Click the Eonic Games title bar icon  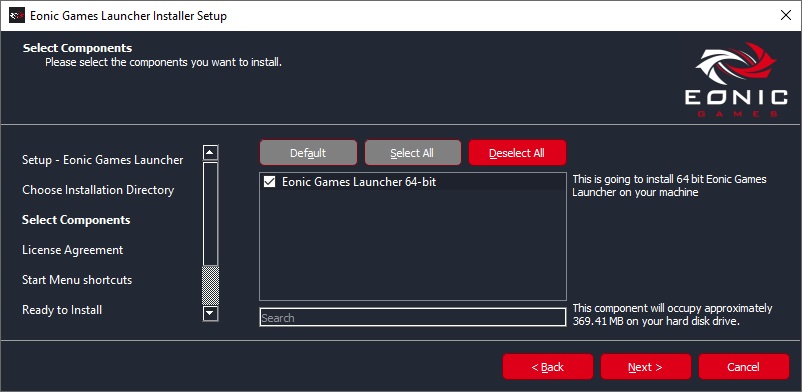[x=17, y=16]
